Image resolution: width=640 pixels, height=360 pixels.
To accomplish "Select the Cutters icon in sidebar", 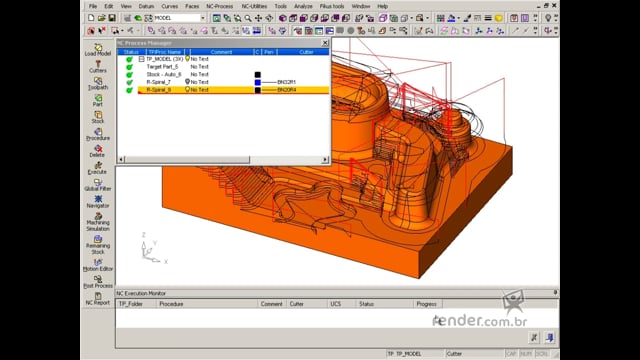I will point(98,67).
